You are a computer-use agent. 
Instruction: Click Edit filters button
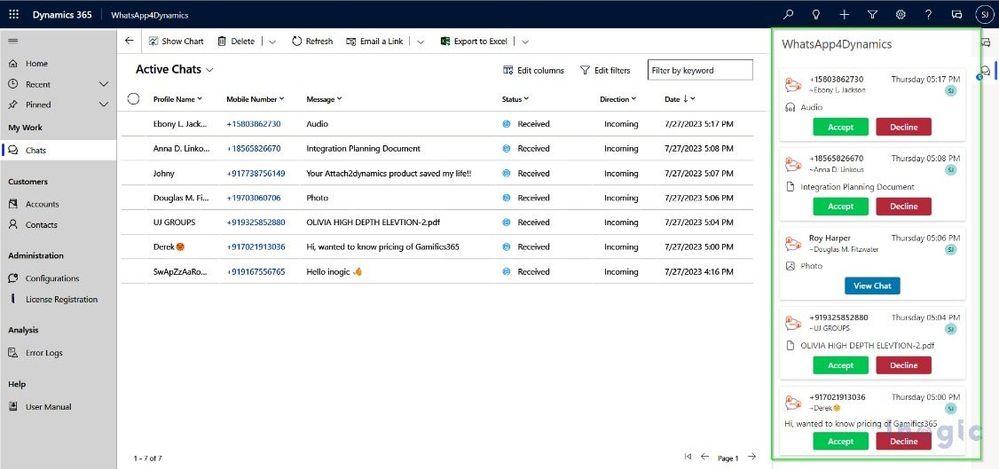(605, 71)
